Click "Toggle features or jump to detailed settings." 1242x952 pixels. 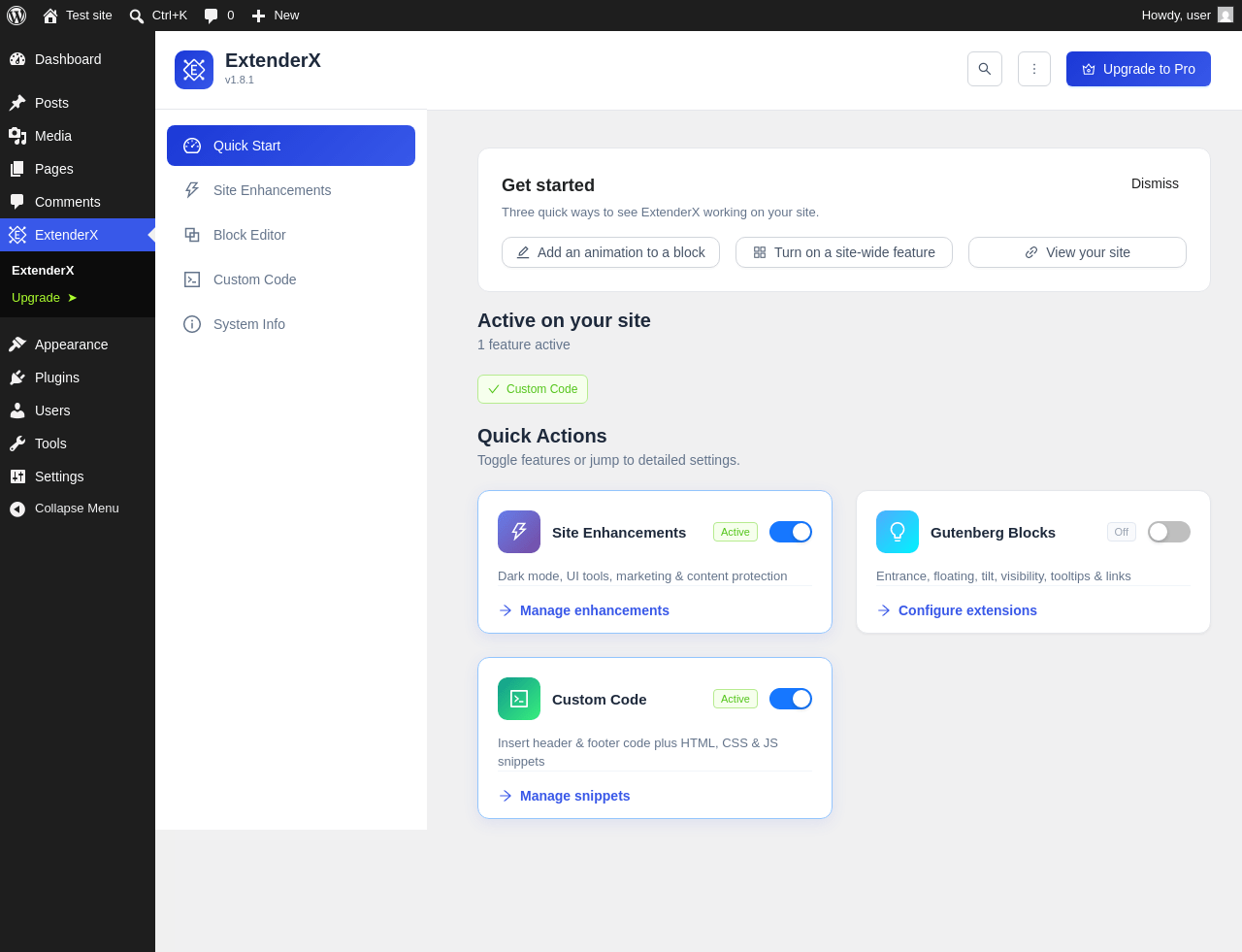tap(608, 460)
